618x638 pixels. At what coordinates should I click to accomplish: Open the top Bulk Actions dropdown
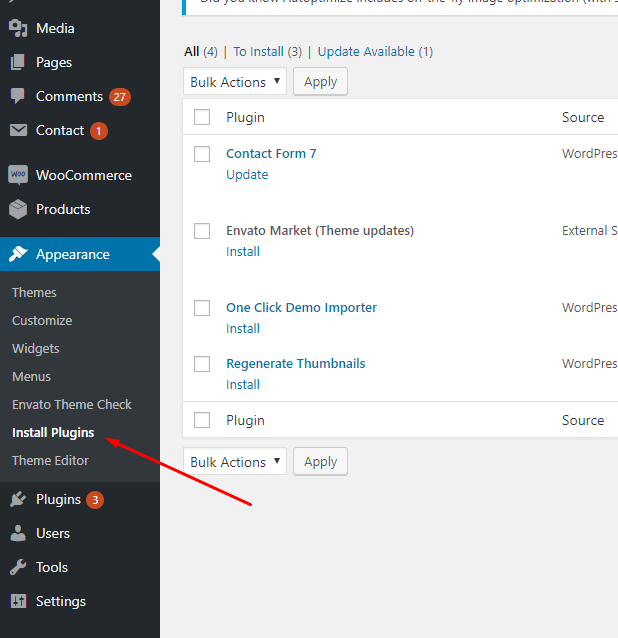(x=235, y=82)
